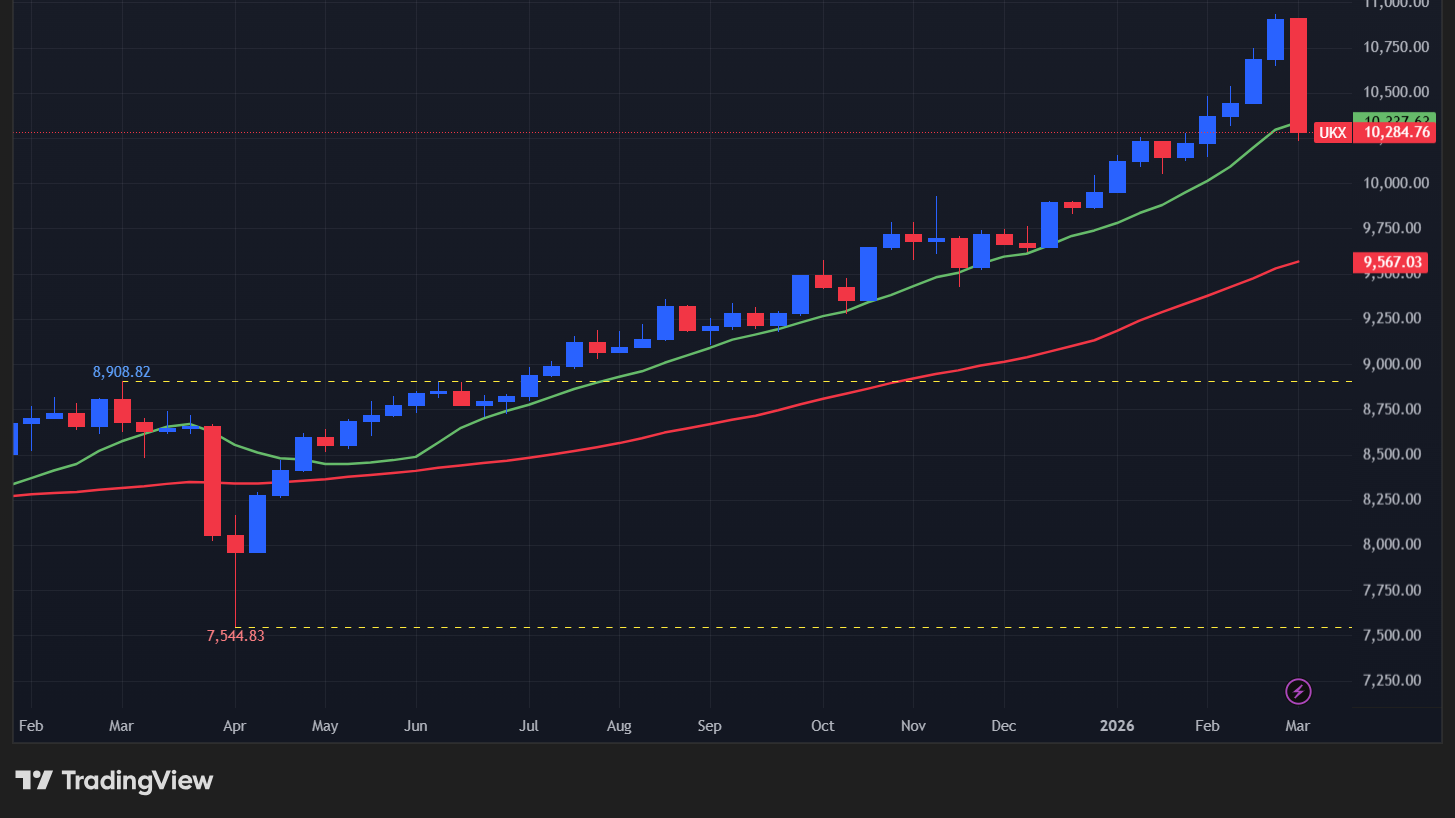Click the 9,000.00 level on price axis
Viewport: 1455px width, 818px height.
click(x=1394, y=364)
